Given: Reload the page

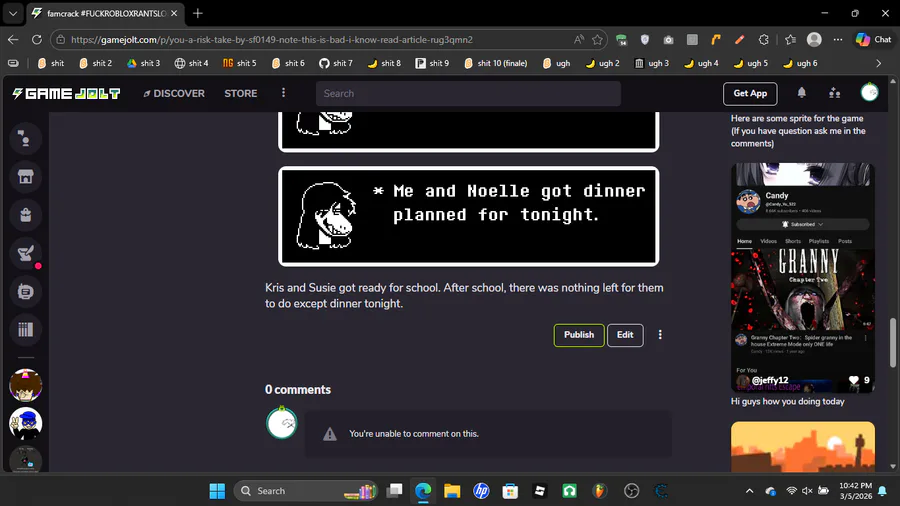Looking at the screenshot, I should 37,40.
